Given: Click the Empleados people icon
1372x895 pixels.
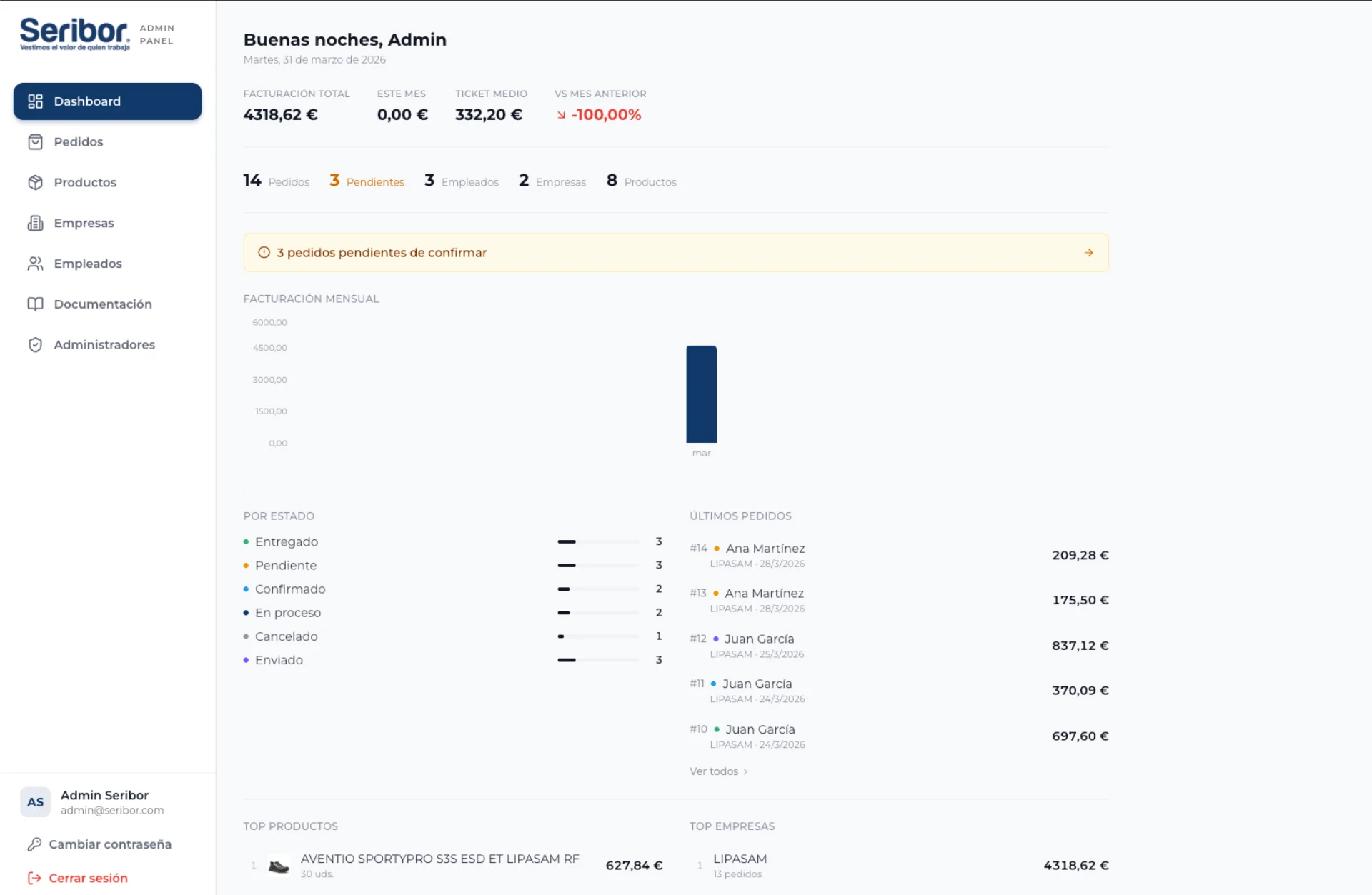Looking at the screenshot, I should 35,264.
